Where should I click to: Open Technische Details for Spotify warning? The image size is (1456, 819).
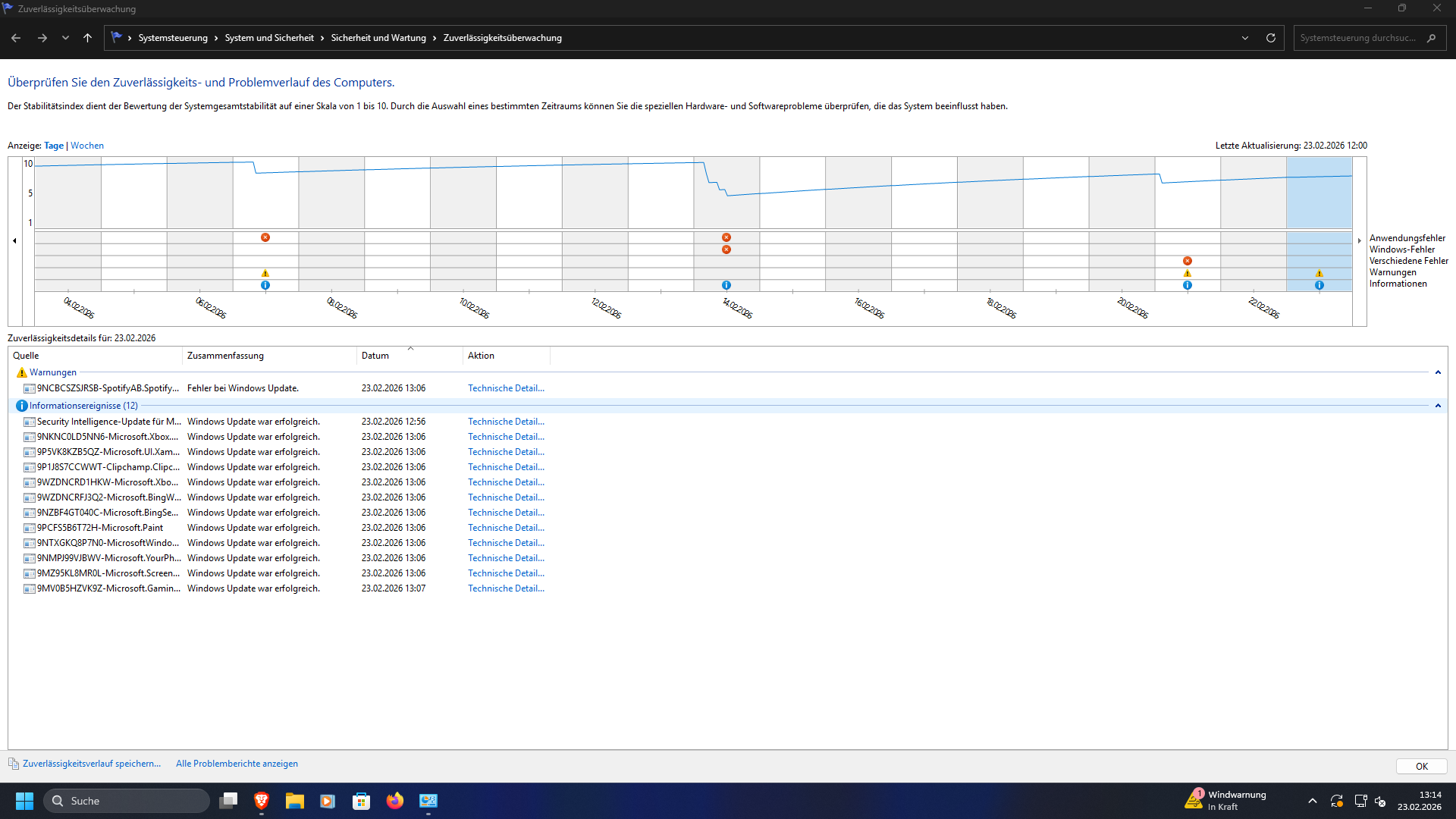point(506,388)
